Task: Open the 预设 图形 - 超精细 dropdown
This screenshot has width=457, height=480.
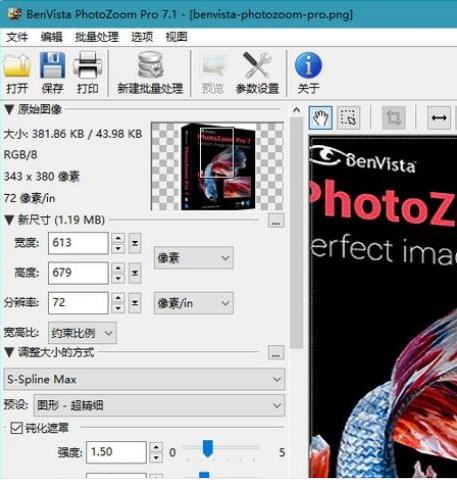Action: [x=159, y=405]
